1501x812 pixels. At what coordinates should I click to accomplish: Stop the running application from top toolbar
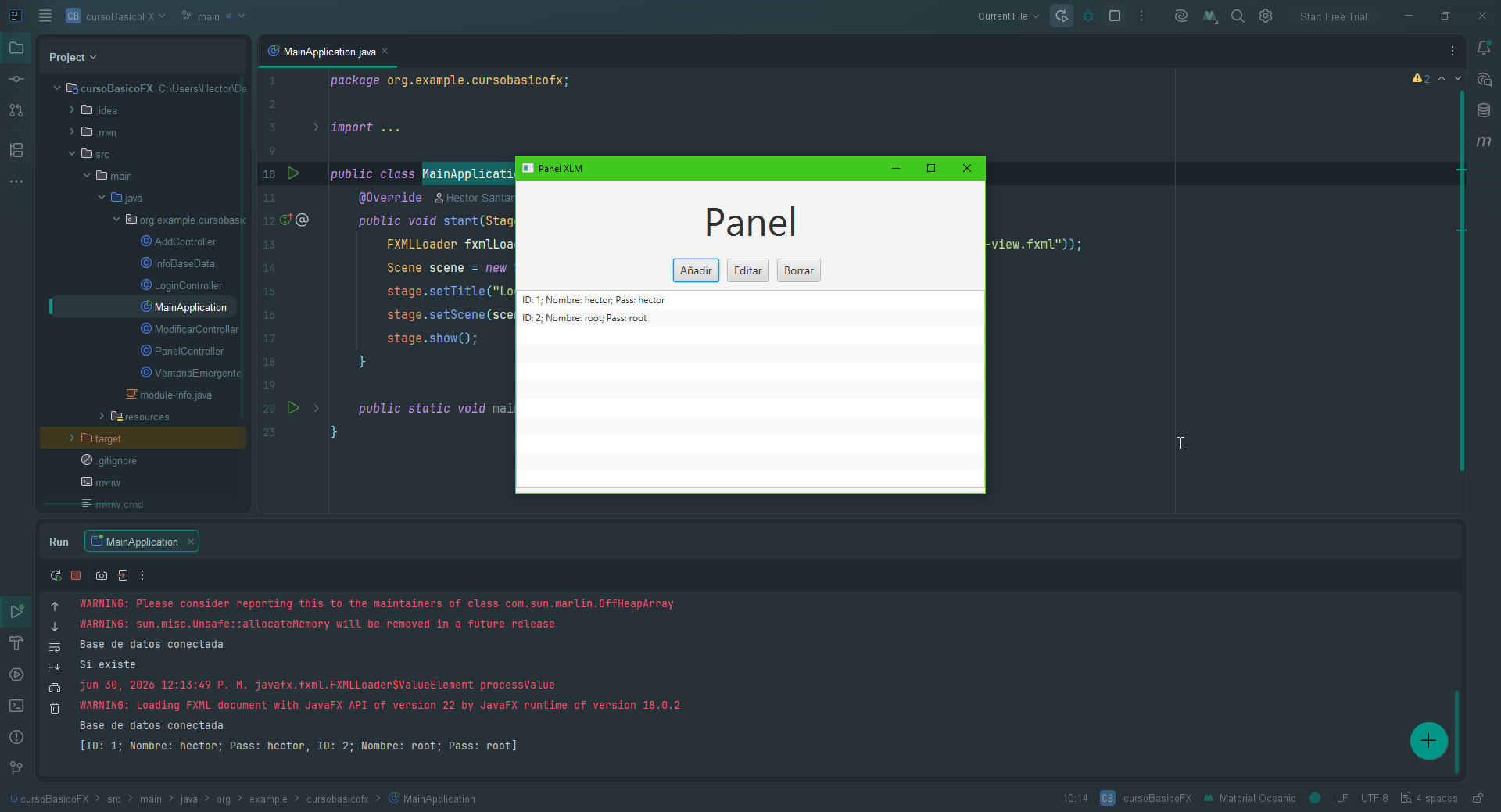point(1115,16)
